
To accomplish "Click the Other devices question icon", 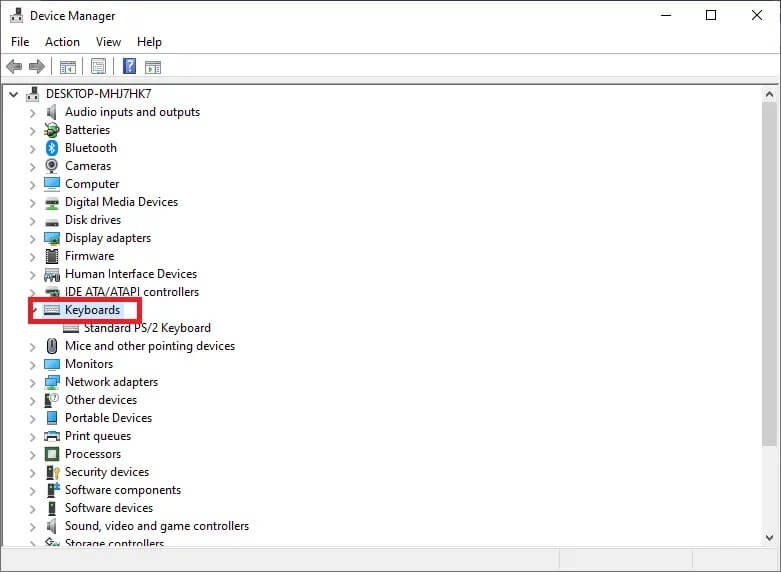I will (52, 400).
